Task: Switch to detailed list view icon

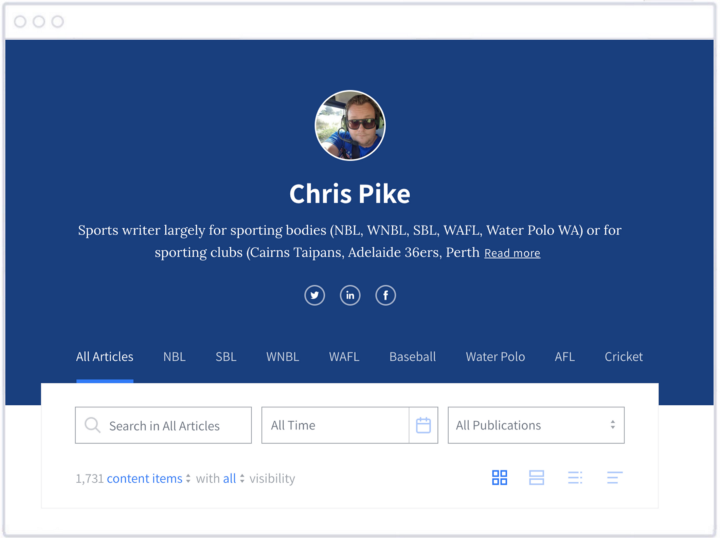Action: [575, 477]
